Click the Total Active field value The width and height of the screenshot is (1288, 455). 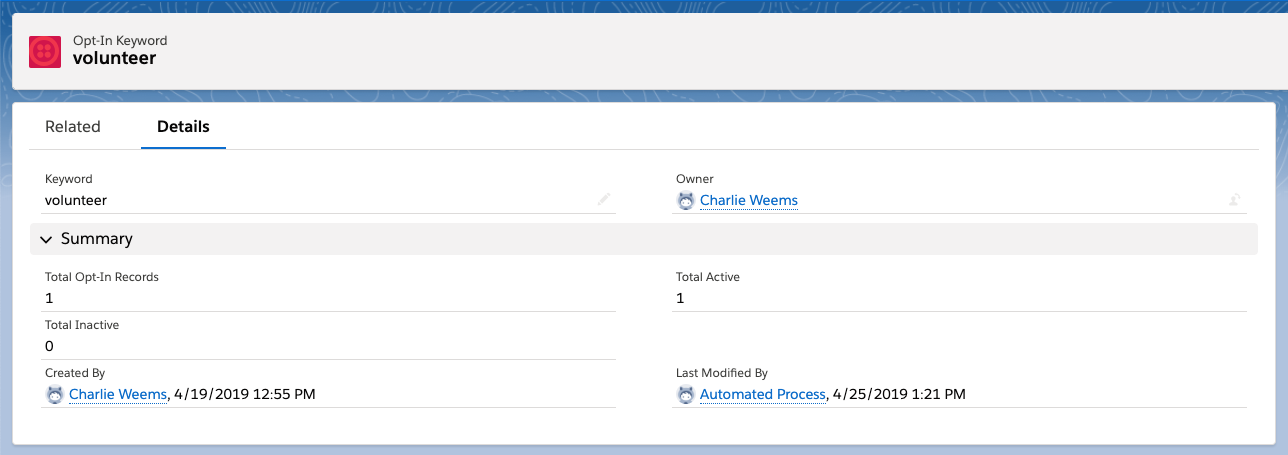680,298
